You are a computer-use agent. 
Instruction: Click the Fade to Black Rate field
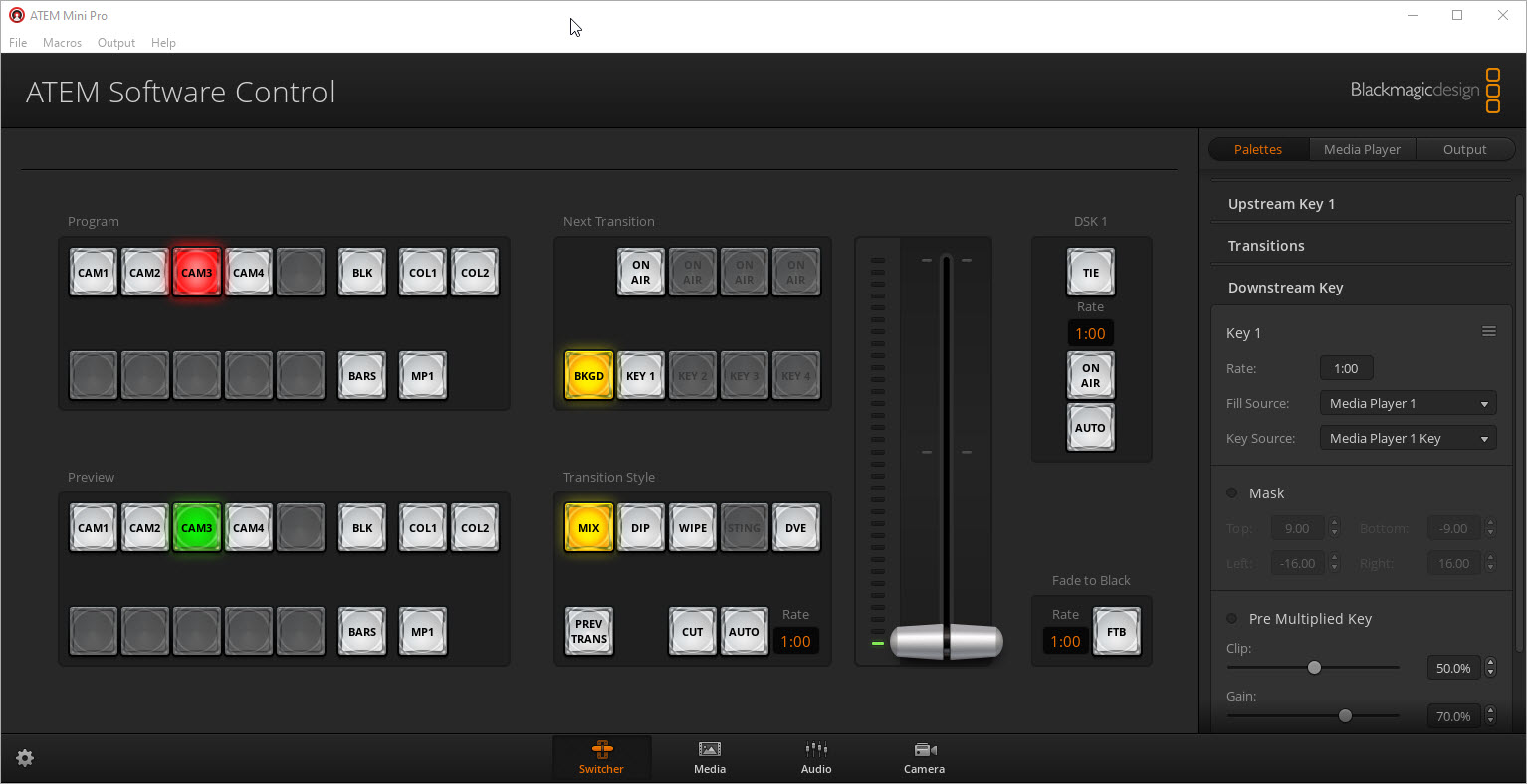[1065, 642]
